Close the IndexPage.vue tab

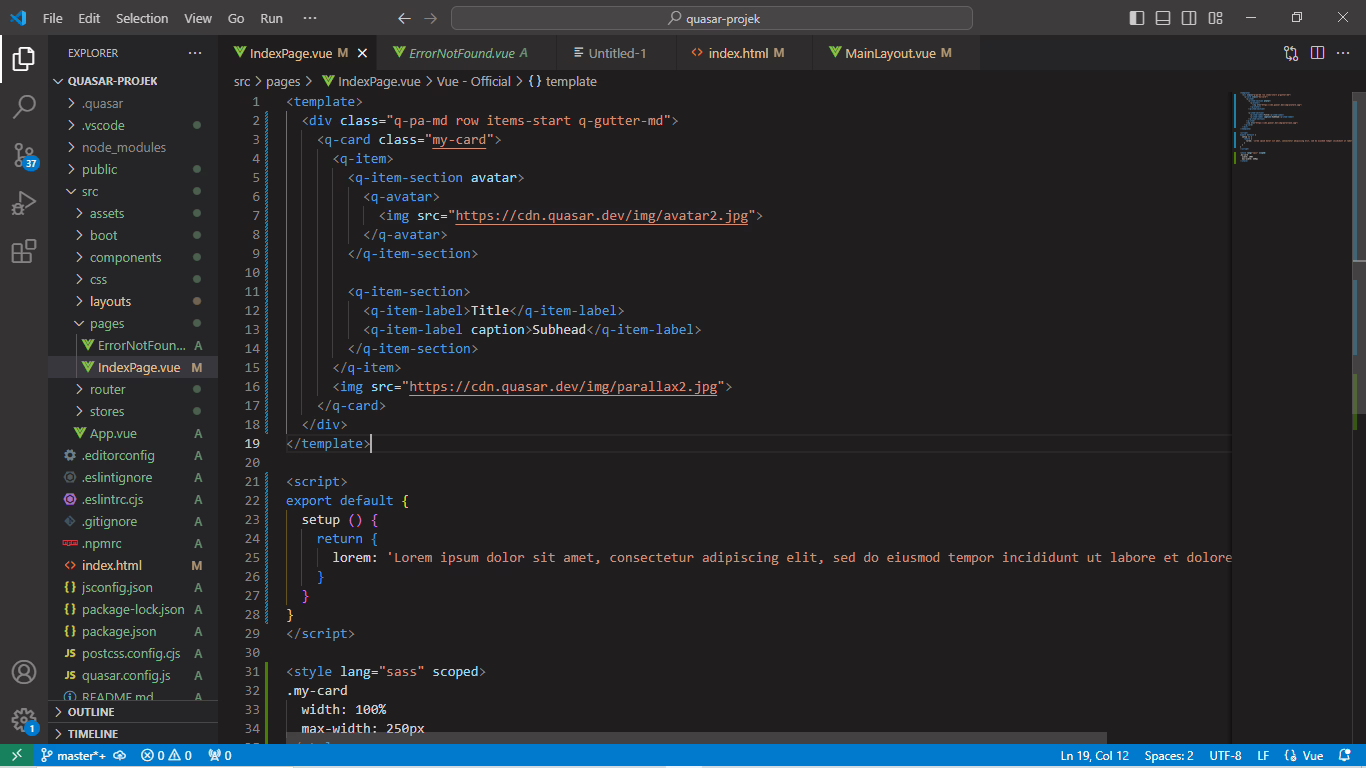click(362, 53)
